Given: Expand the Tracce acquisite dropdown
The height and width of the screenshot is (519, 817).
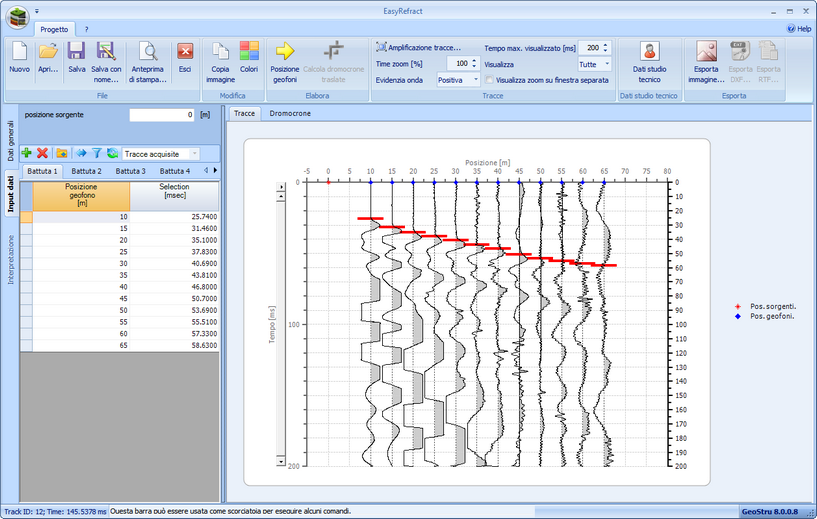Looking at the screenshot, I should coord(194,154).
